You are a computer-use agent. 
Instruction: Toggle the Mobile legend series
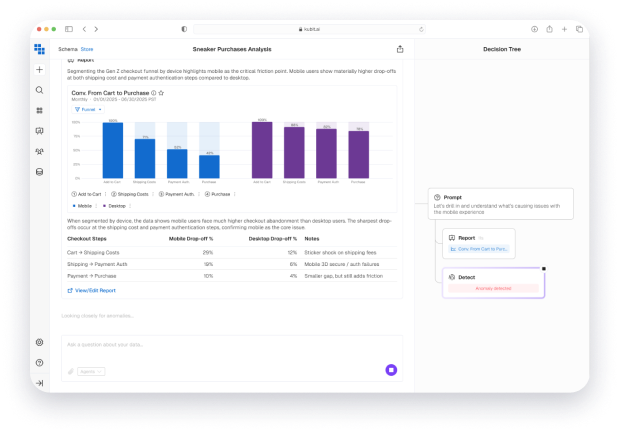pyautogui.click(x=85, y=204)
